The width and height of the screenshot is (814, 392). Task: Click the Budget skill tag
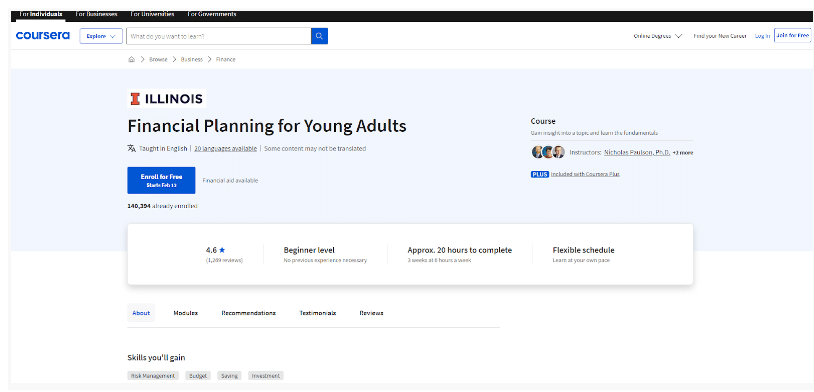point(198,375)
